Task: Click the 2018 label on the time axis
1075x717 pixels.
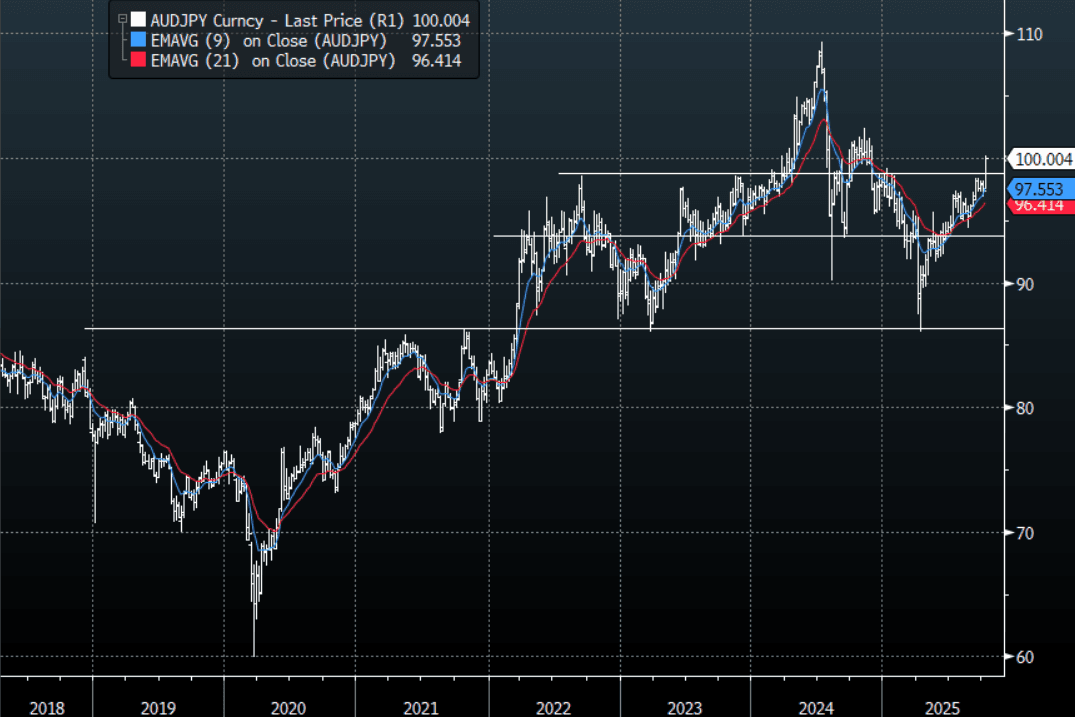Action: [x=48, y=707]
